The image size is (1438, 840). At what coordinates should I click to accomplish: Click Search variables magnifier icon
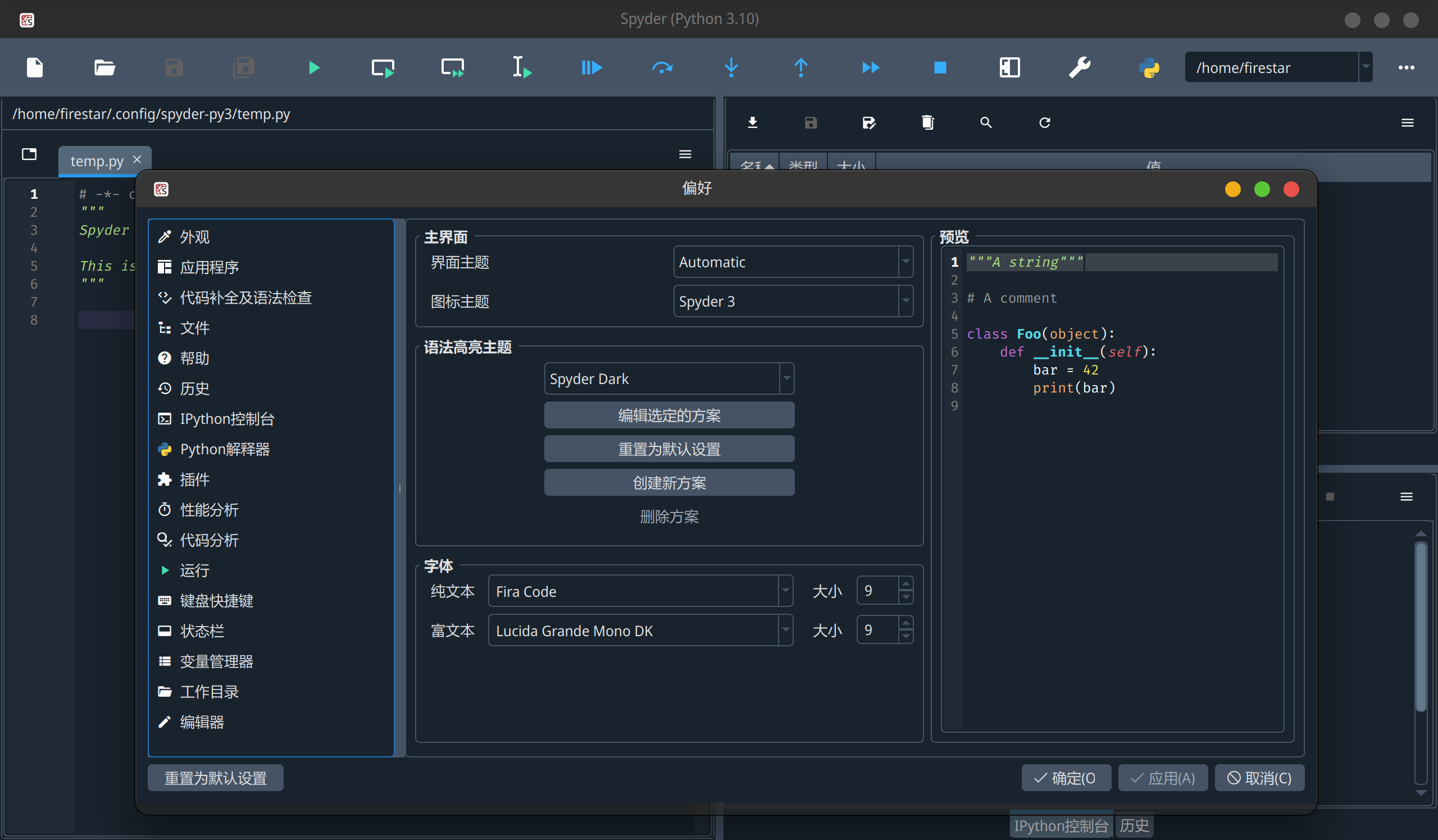click(x=986, y=122)
